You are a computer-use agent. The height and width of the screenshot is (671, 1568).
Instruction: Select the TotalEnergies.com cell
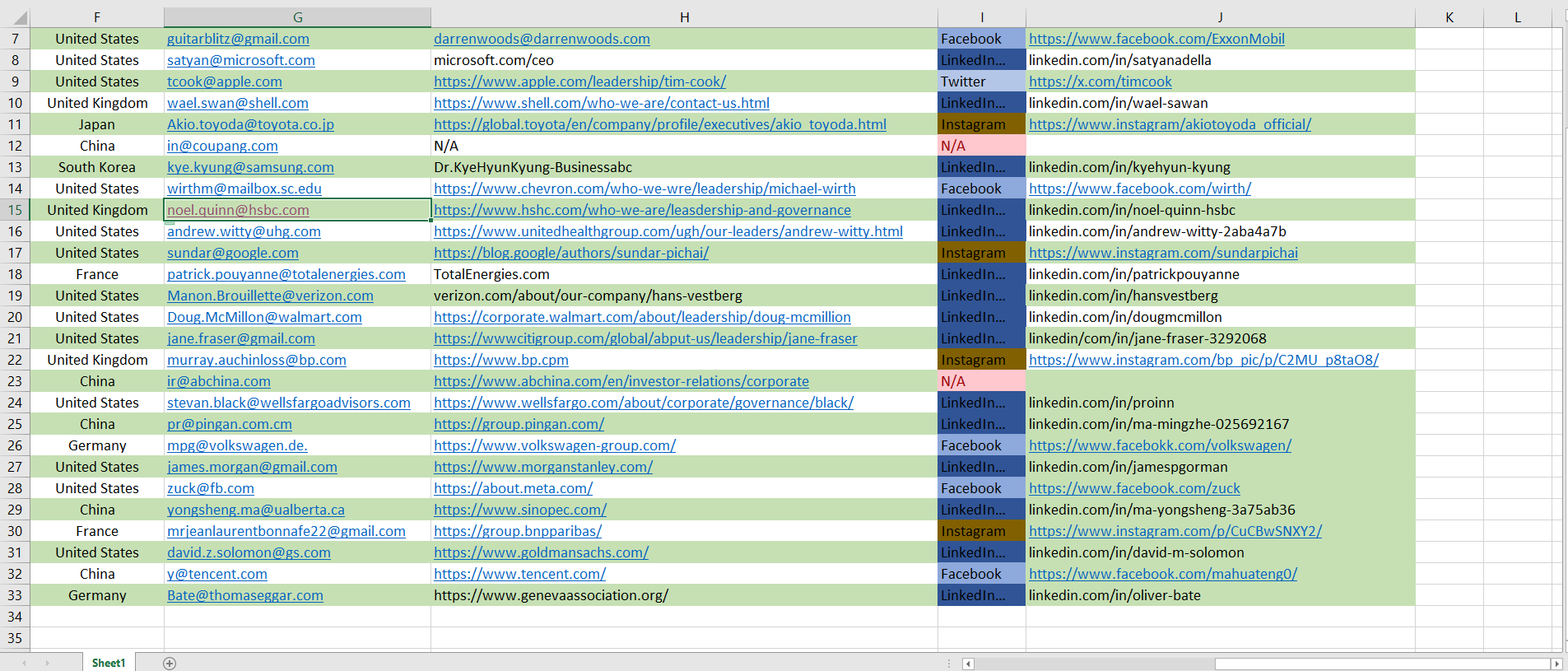tap(684, 274)
